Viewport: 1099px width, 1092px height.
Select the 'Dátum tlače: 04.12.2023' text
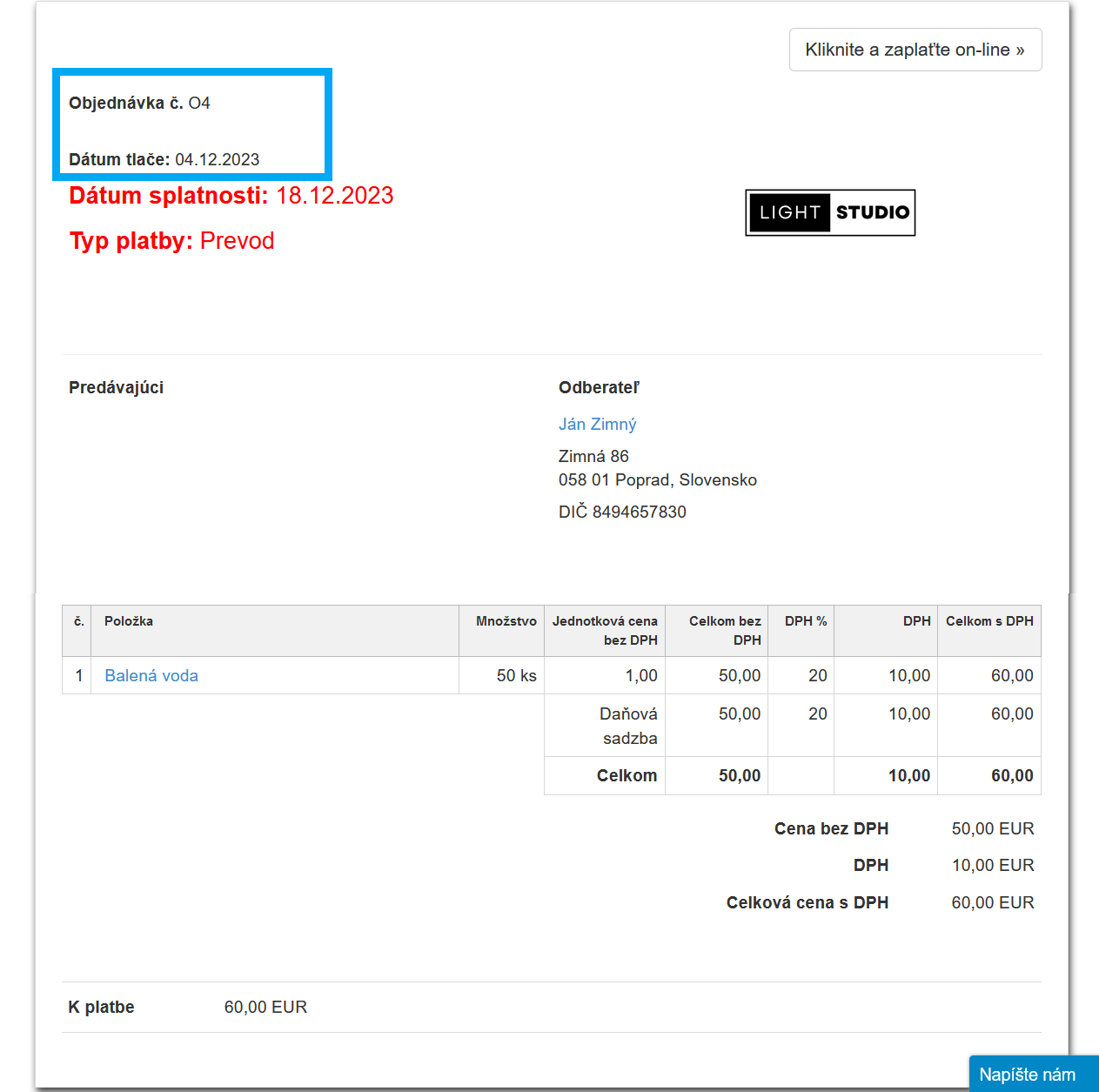pyautogui.click(x=164, y=159)
